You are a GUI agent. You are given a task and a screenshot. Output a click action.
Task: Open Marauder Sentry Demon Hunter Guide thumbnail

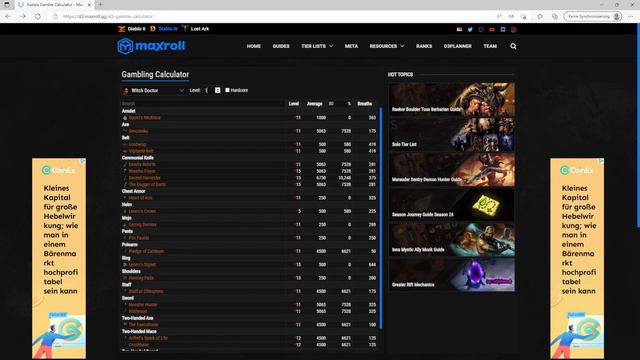[x=452, y=169]
